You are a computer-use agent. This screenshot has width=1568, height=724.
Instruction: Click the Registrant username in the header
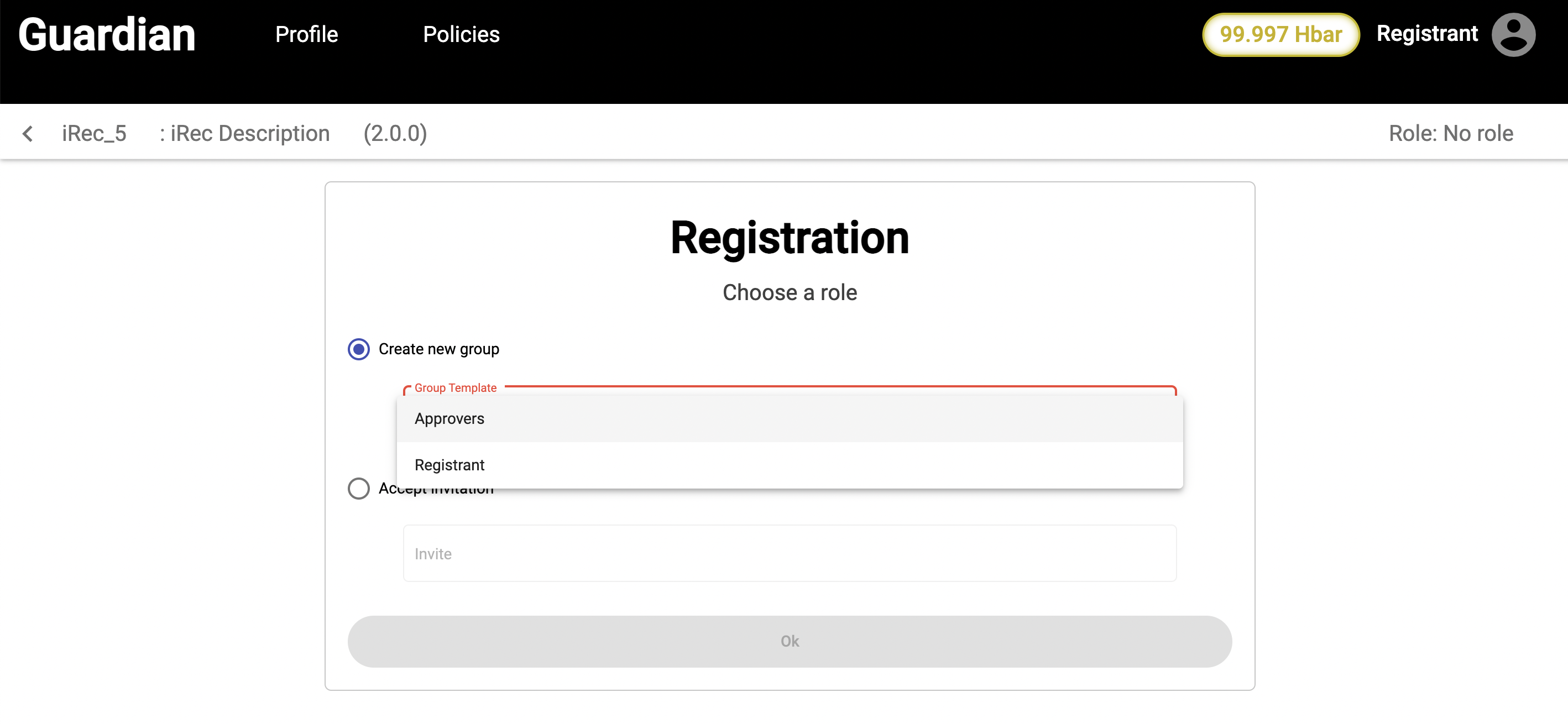coord(1426,34)
